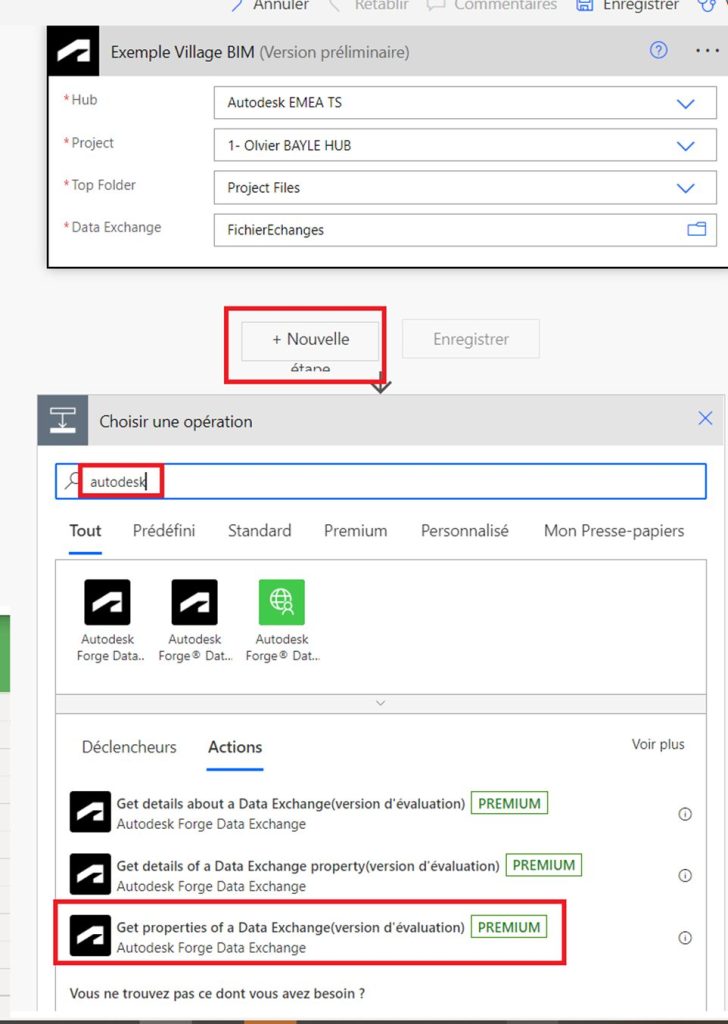Image resolution: width=728 pixels, height=1024 pixels.
Task: Open the folder picker for Data Exchange
Action: click(697, 229)
